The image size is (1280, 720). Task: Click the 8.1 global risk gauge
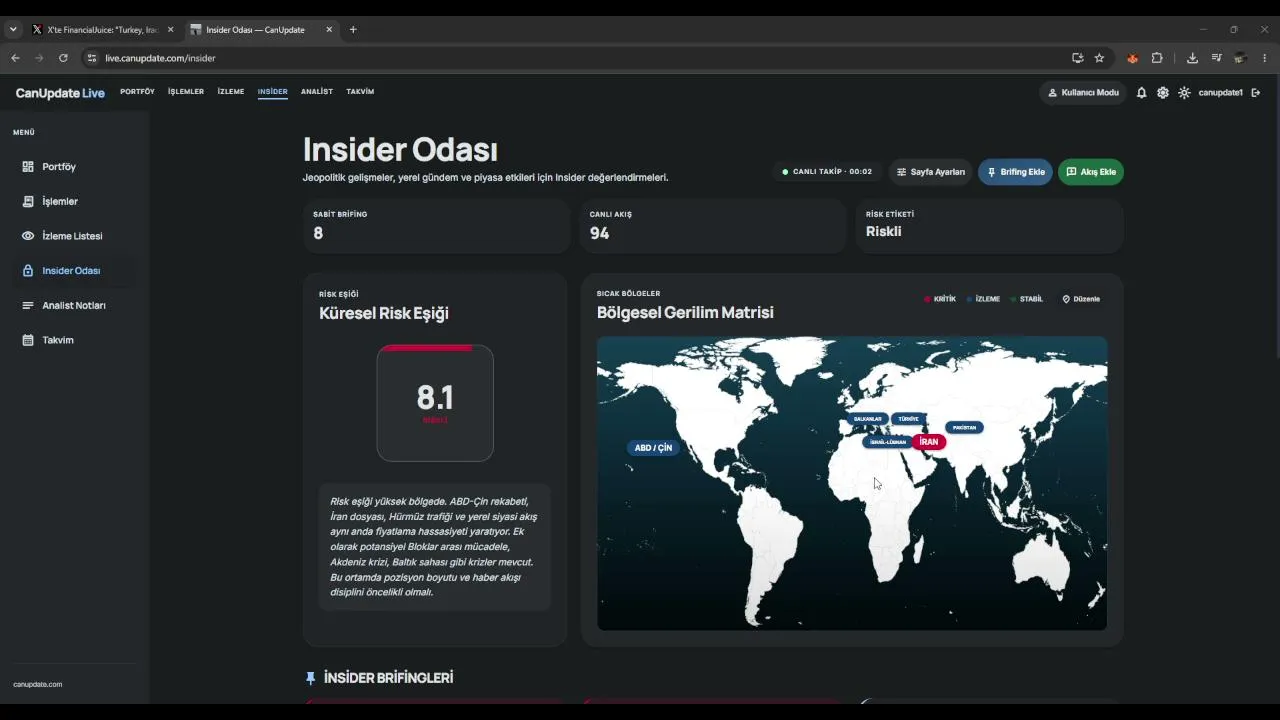pyautogui.click(x=435, y=403)
